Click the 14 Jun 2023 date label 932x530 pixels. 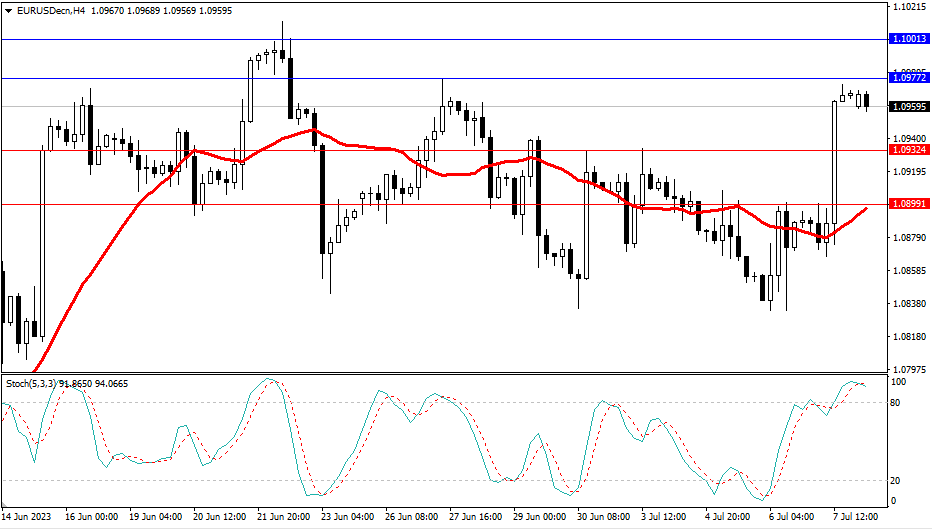click(x=27, y=518)
